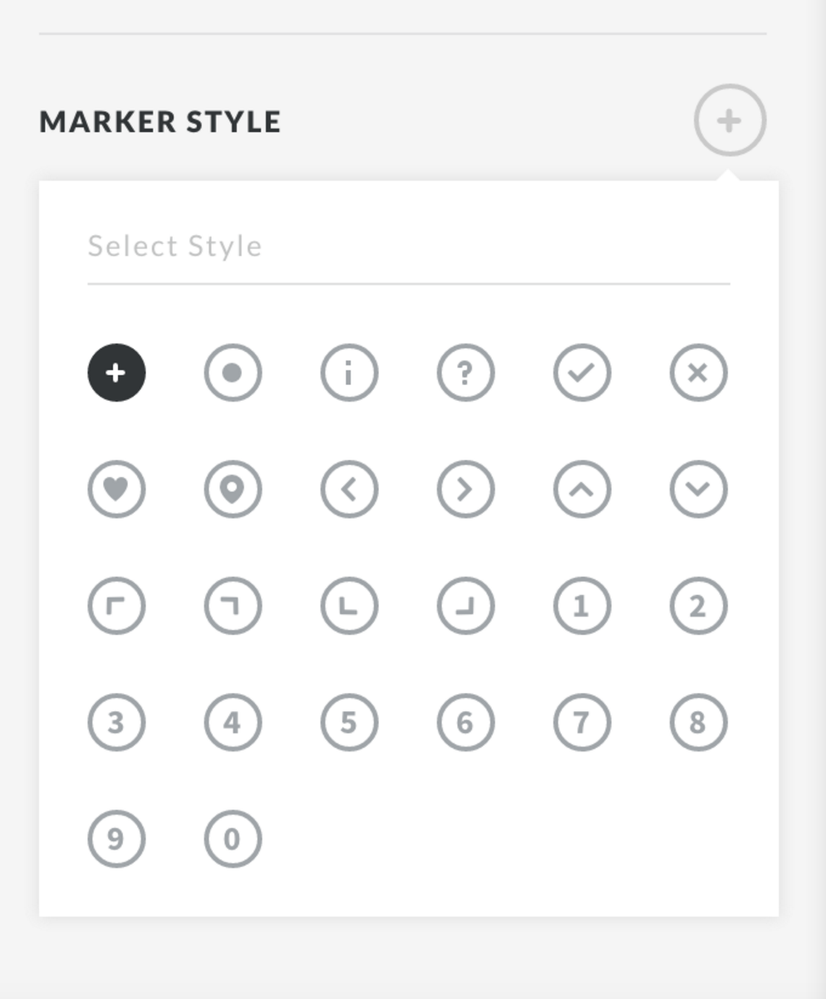This screenshot has width=826, height=999.
Task: Select the plus marker style icon
Action: tap(116, 373)
